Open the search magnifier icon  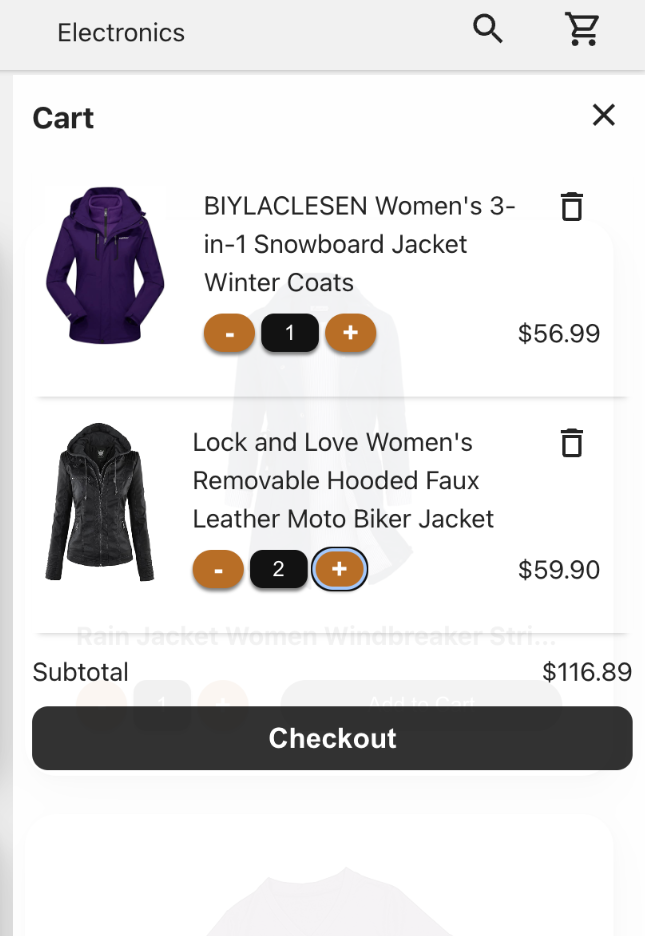click(487, 29)
